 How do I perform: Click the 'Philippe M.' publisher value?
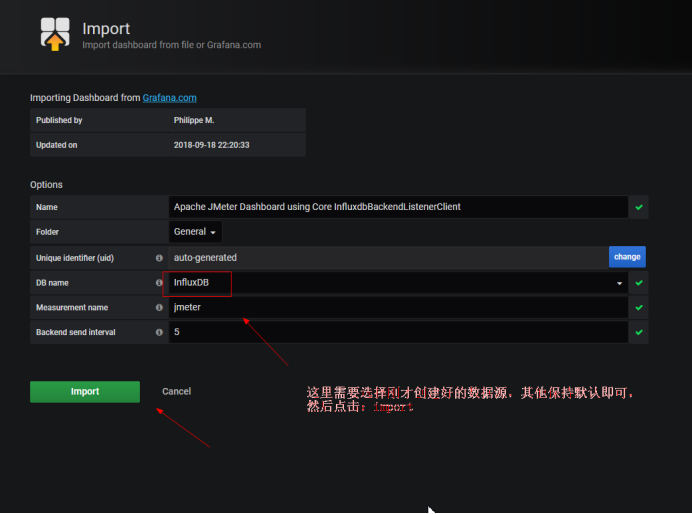click(194, 120)
